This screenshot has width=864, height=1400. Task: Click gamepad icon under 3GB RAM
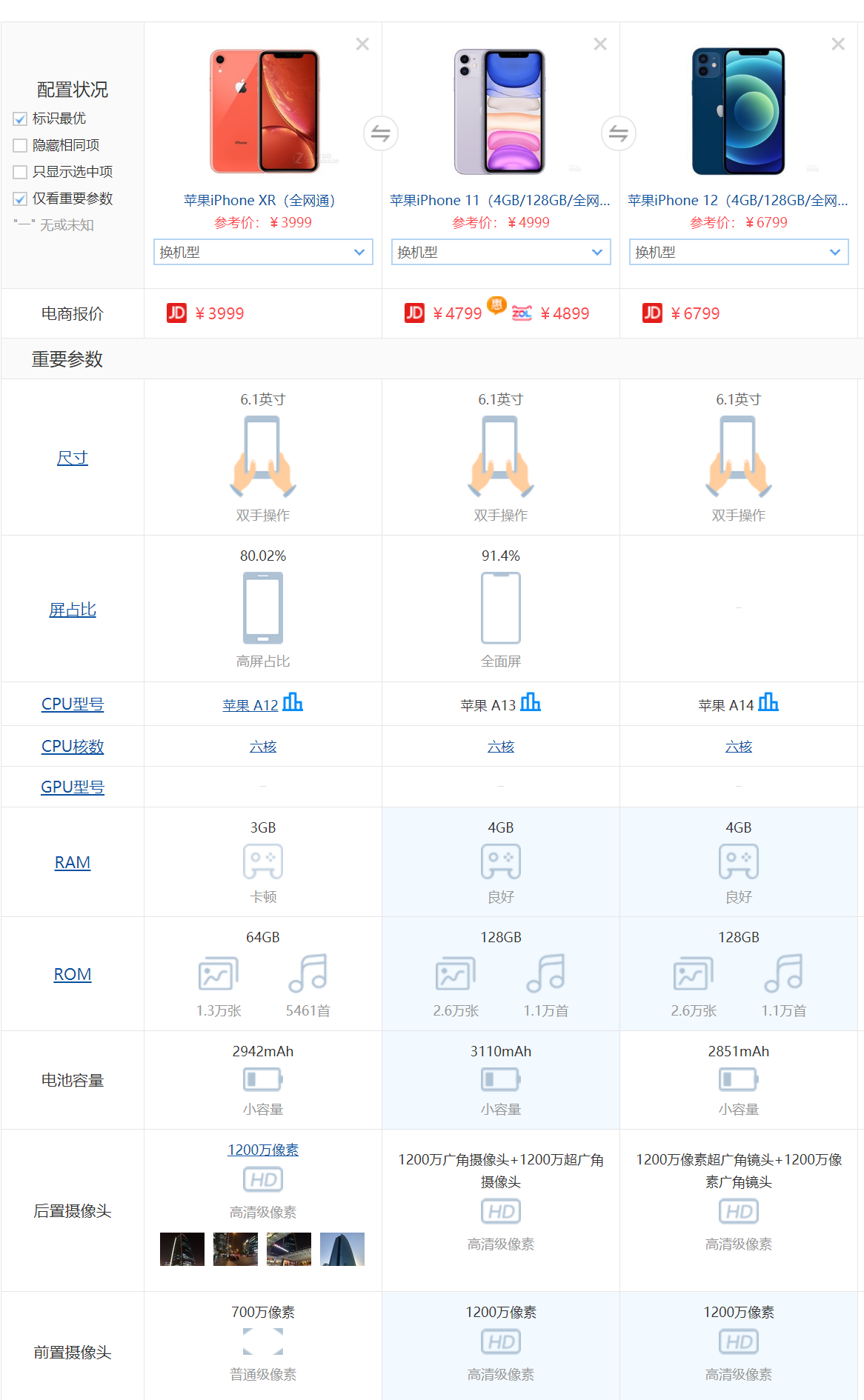263,861
